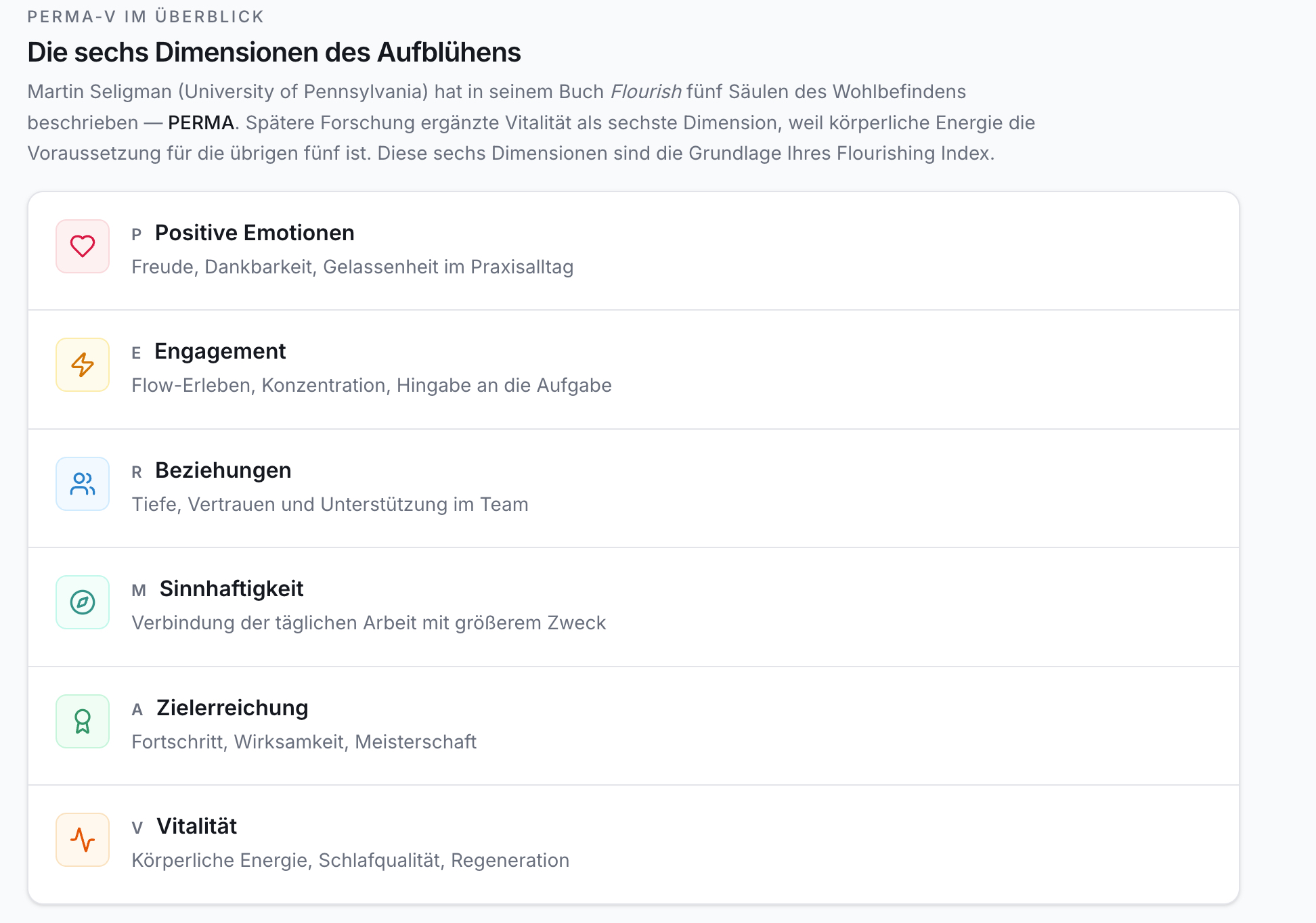
Task: Select the Engagement heading
Action: pyautogui.click(x=220, y=351)
